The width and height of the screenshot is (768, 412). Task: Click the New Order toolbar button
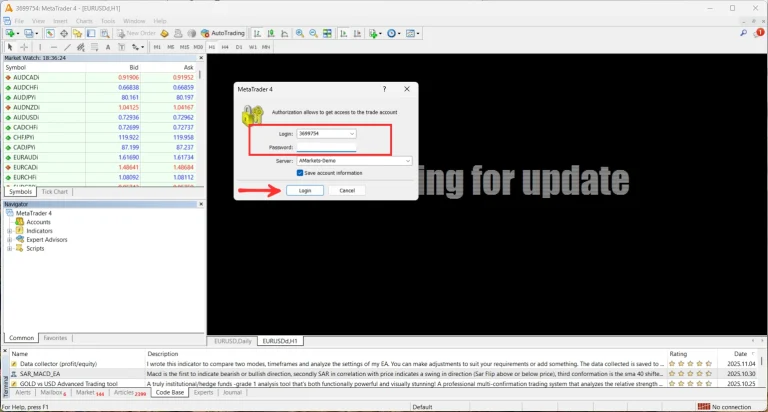coord(136,33)
